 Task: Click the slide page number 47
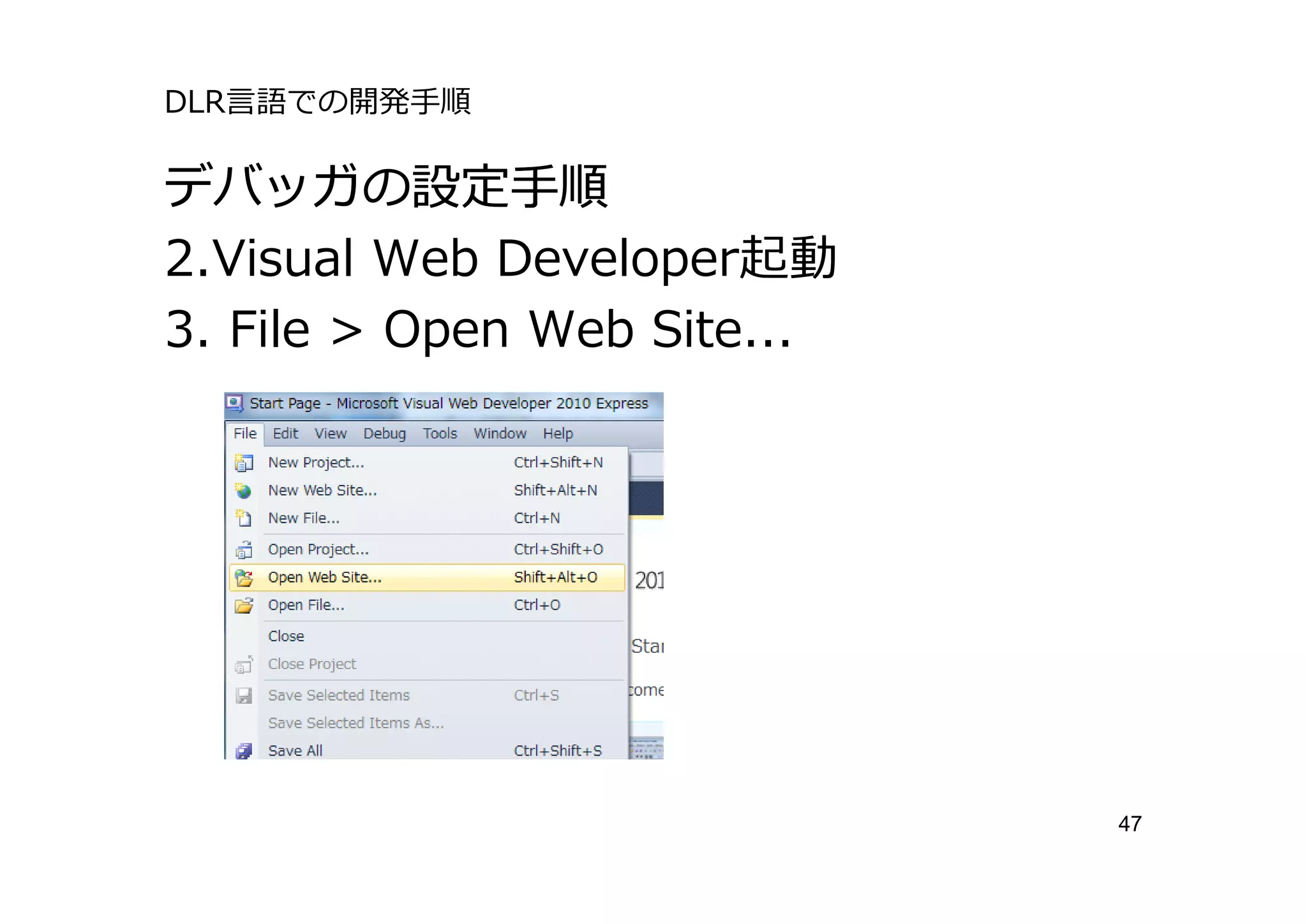[1130, 824]
